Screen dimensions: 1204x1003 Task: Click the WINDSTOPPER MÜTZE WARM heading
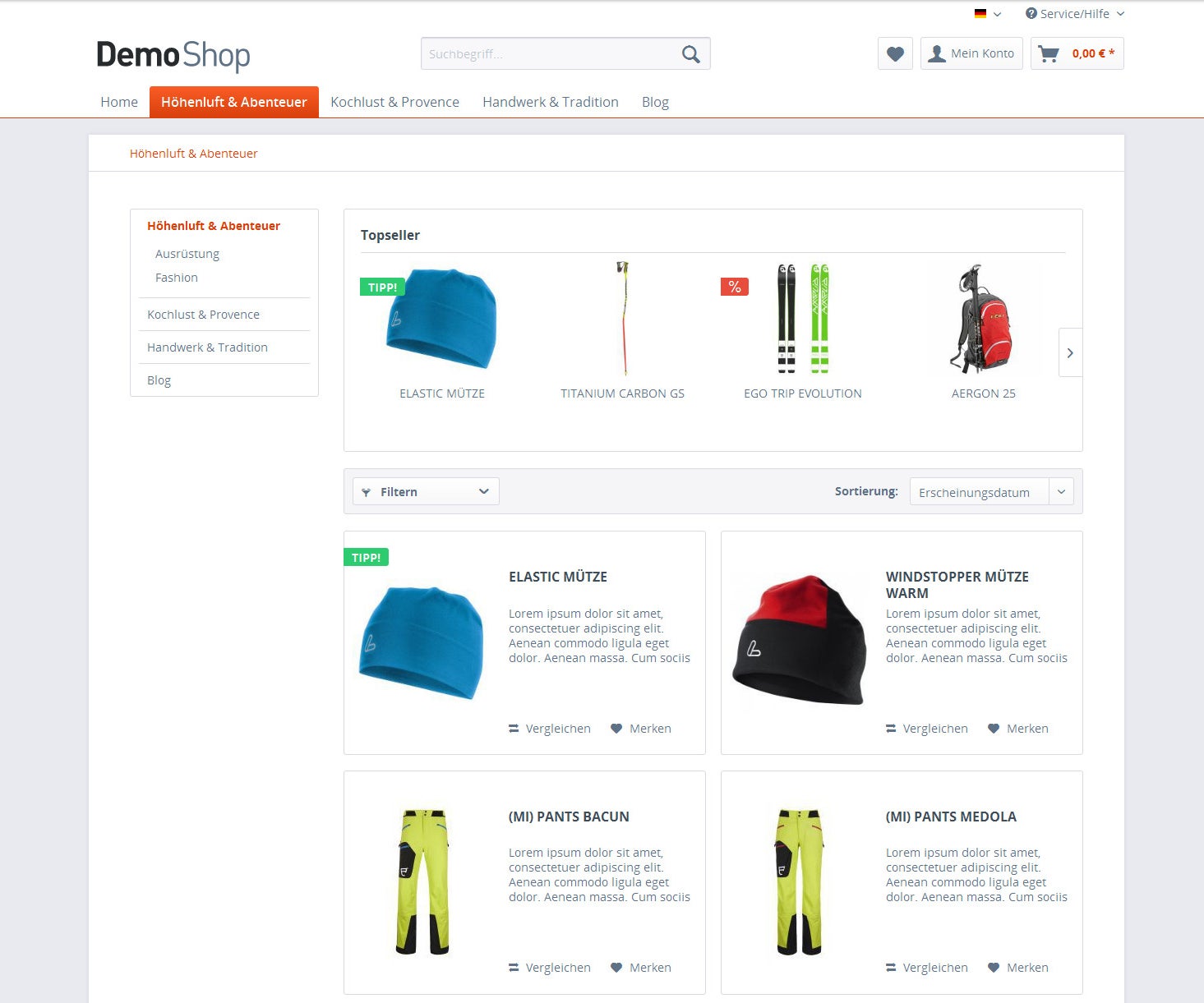957,585
